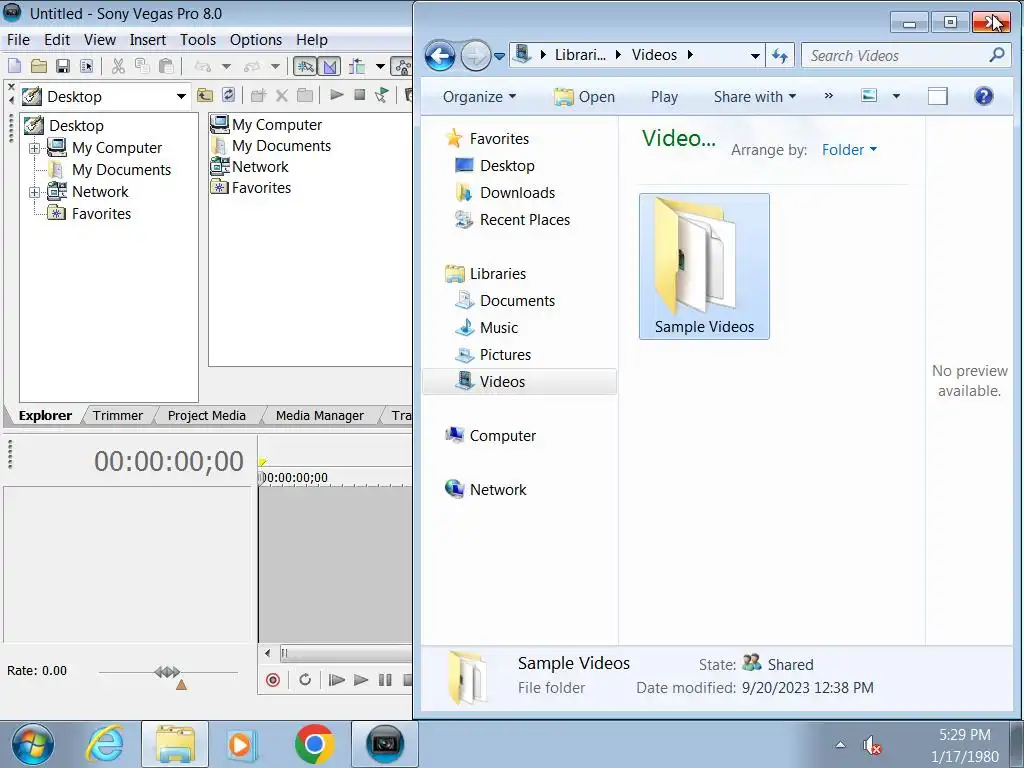Click the Play button in Explorer toolbar
Viewport: 1024px width, 768px height.
click(664, 97)
